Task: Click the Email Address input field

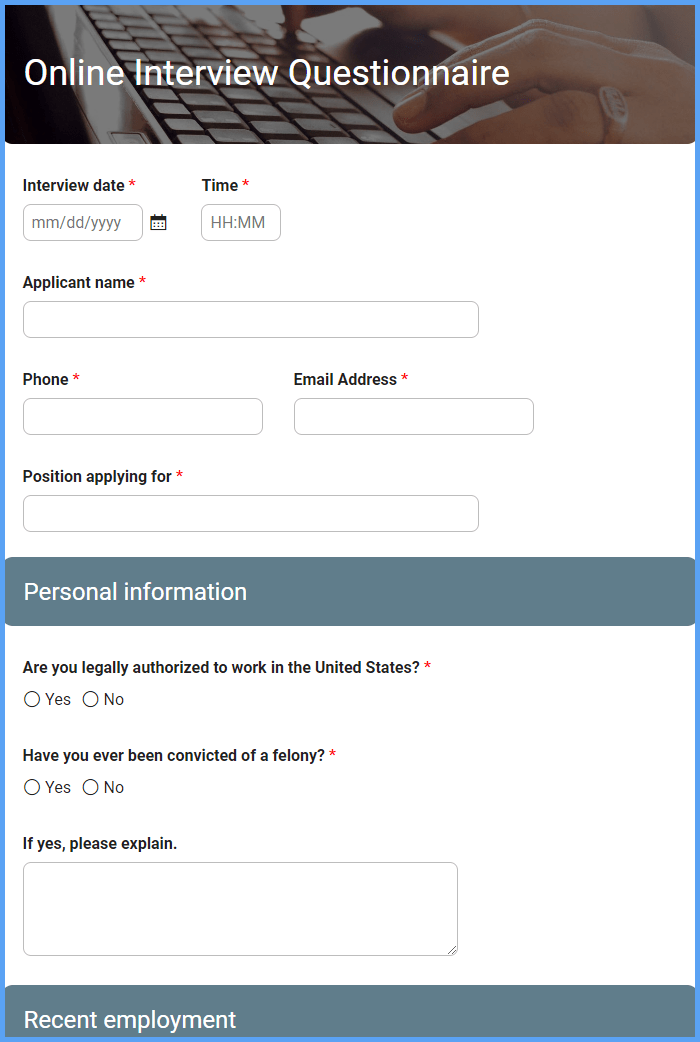Action: pos(413,417)
